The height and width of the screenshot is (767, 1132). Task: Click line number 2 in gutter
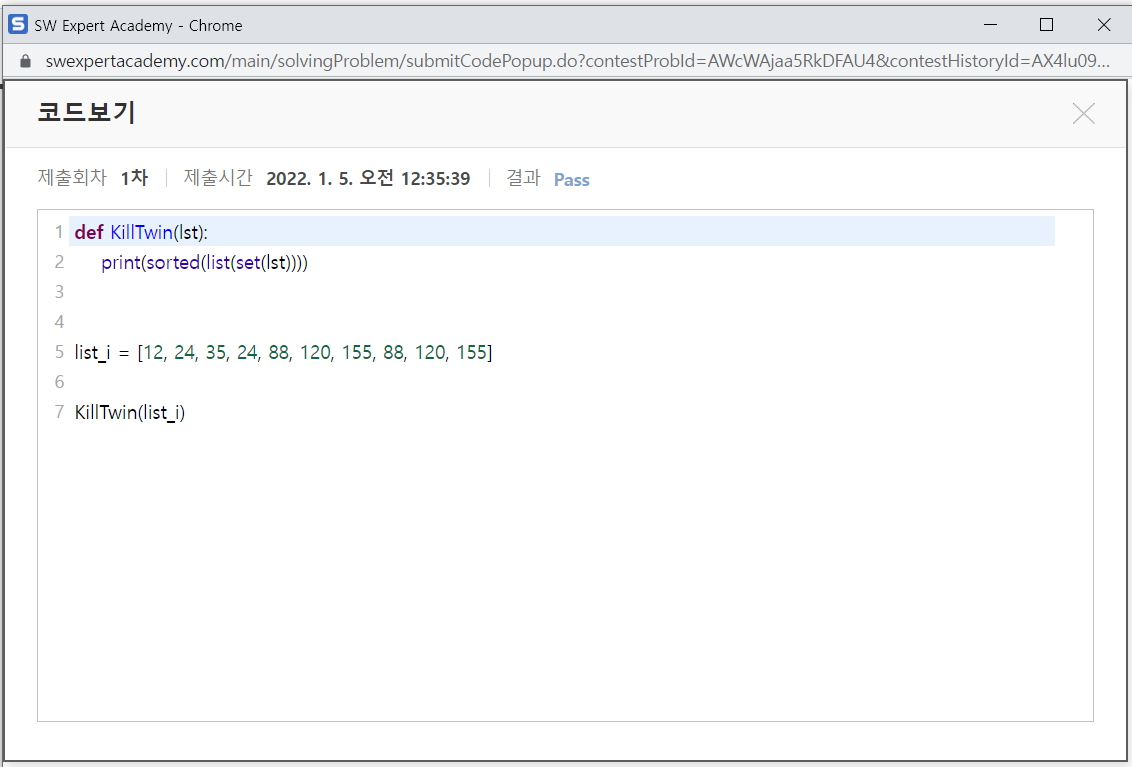coord(59,262)
